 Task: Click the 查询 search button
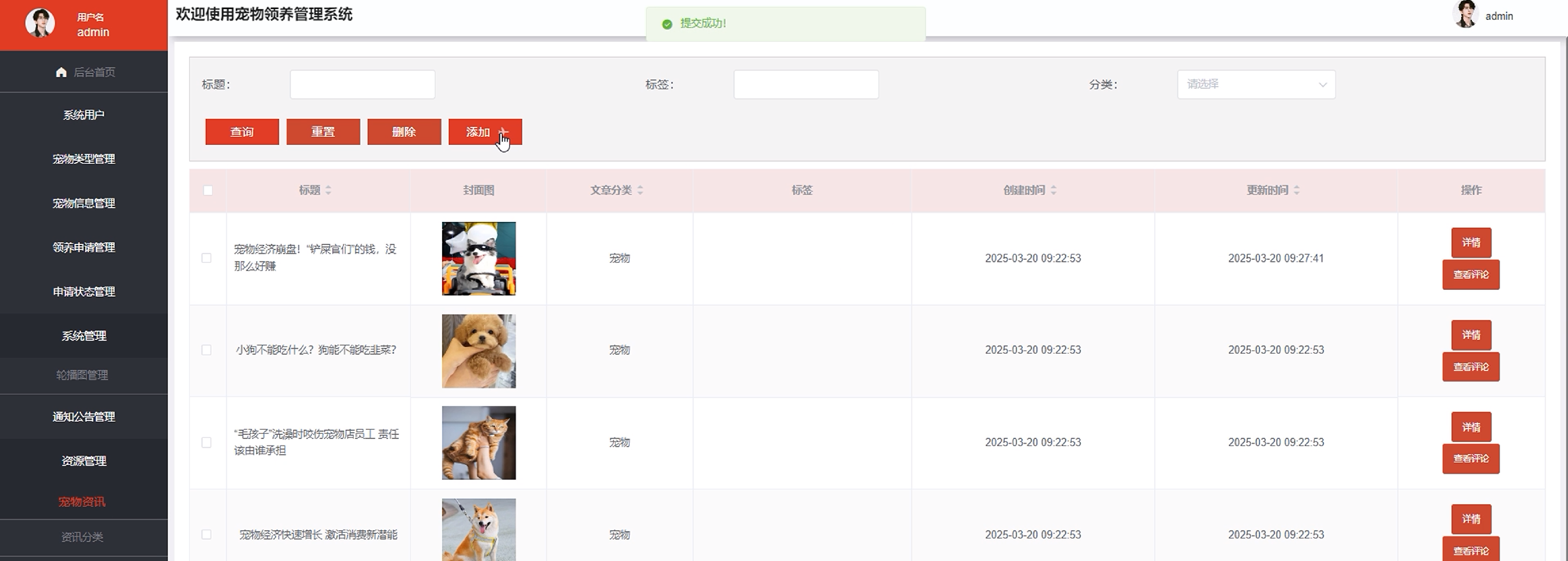click(x=242, y=132)
